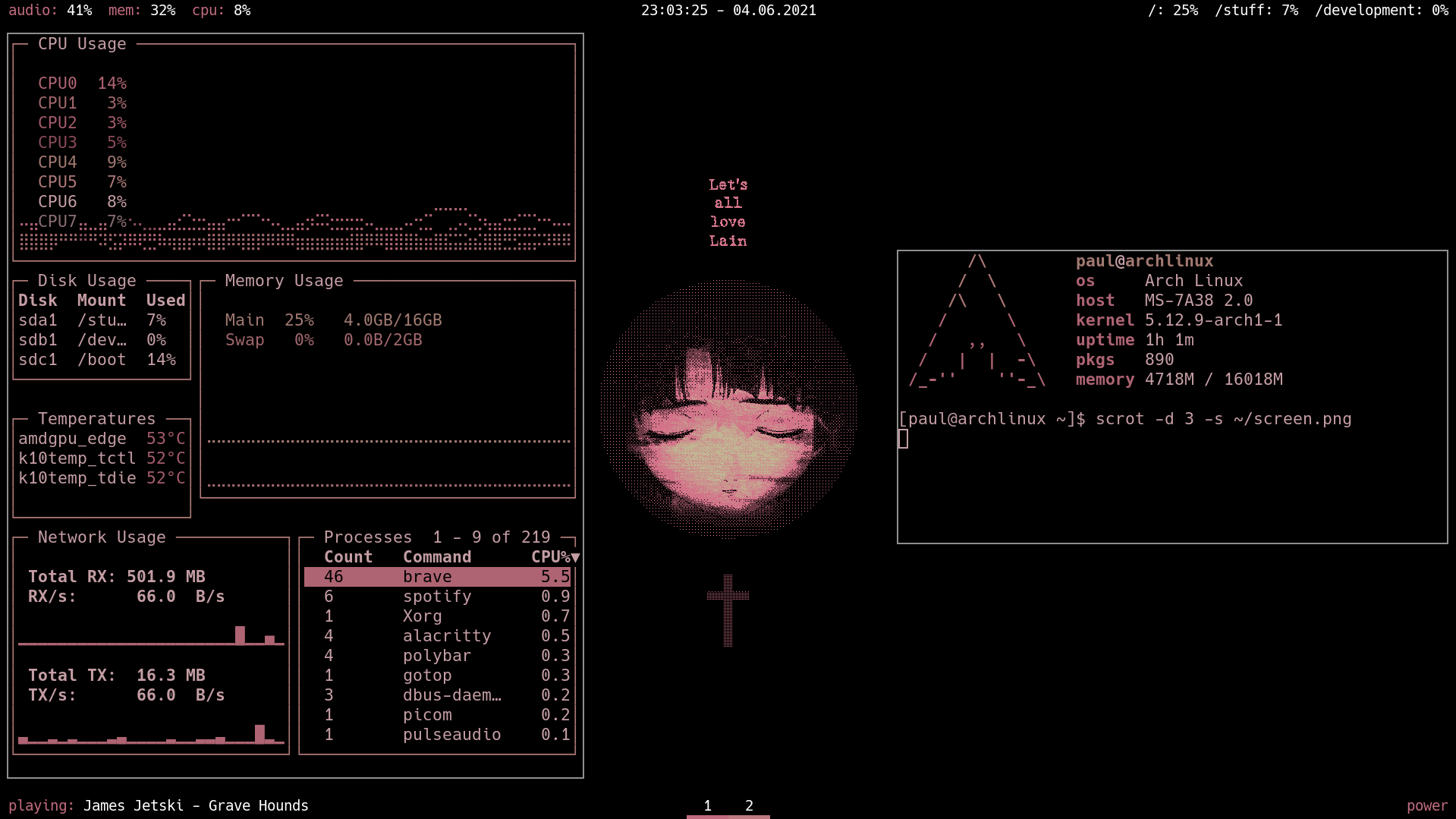Click the CPU7 usage entry
This screenshot has height=819, width=1456.
pyautogui.click(x=82, y=222)
